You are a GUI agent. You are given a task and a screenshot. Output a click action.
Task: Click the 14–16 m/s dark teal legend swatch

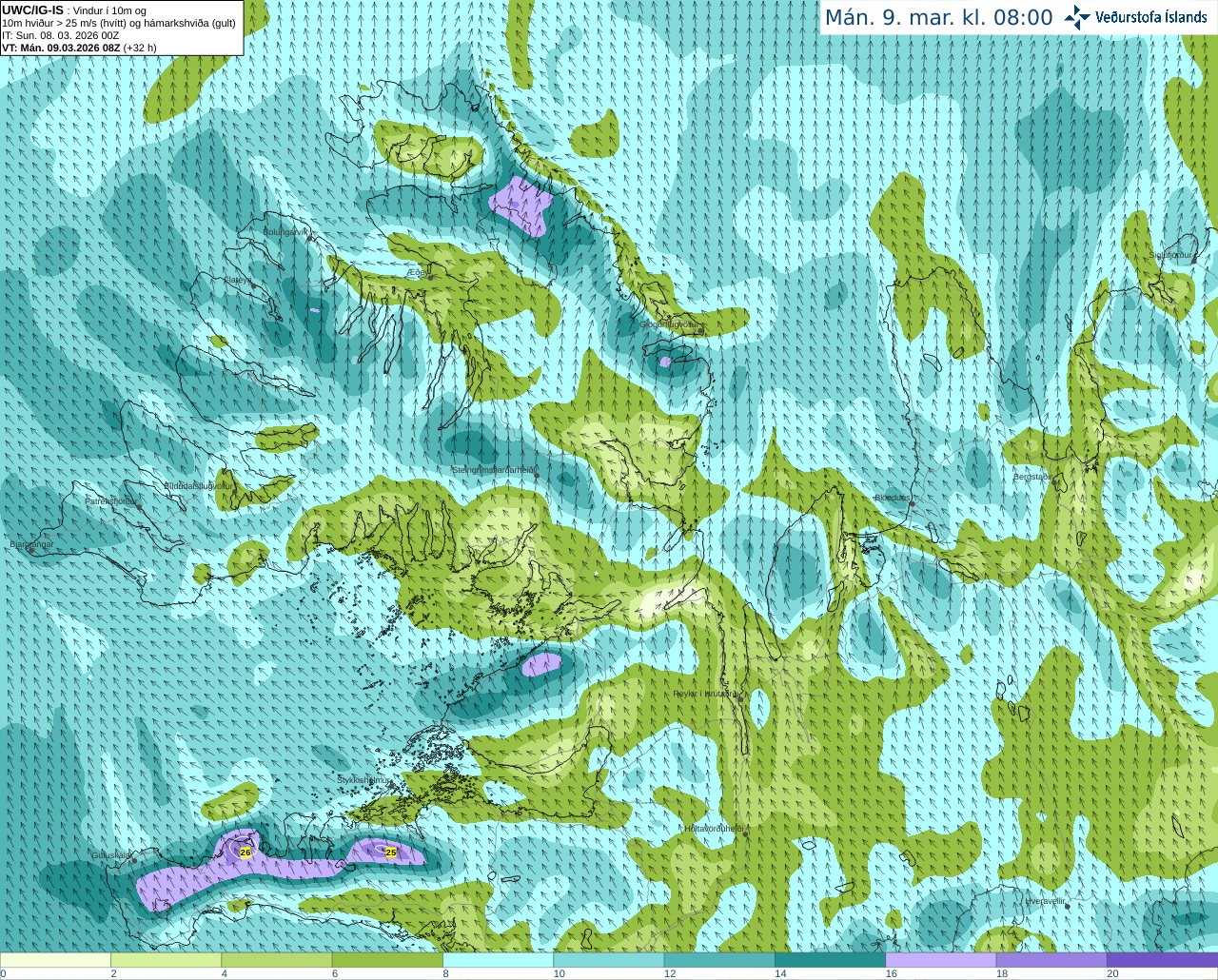(x=830, y=960)
